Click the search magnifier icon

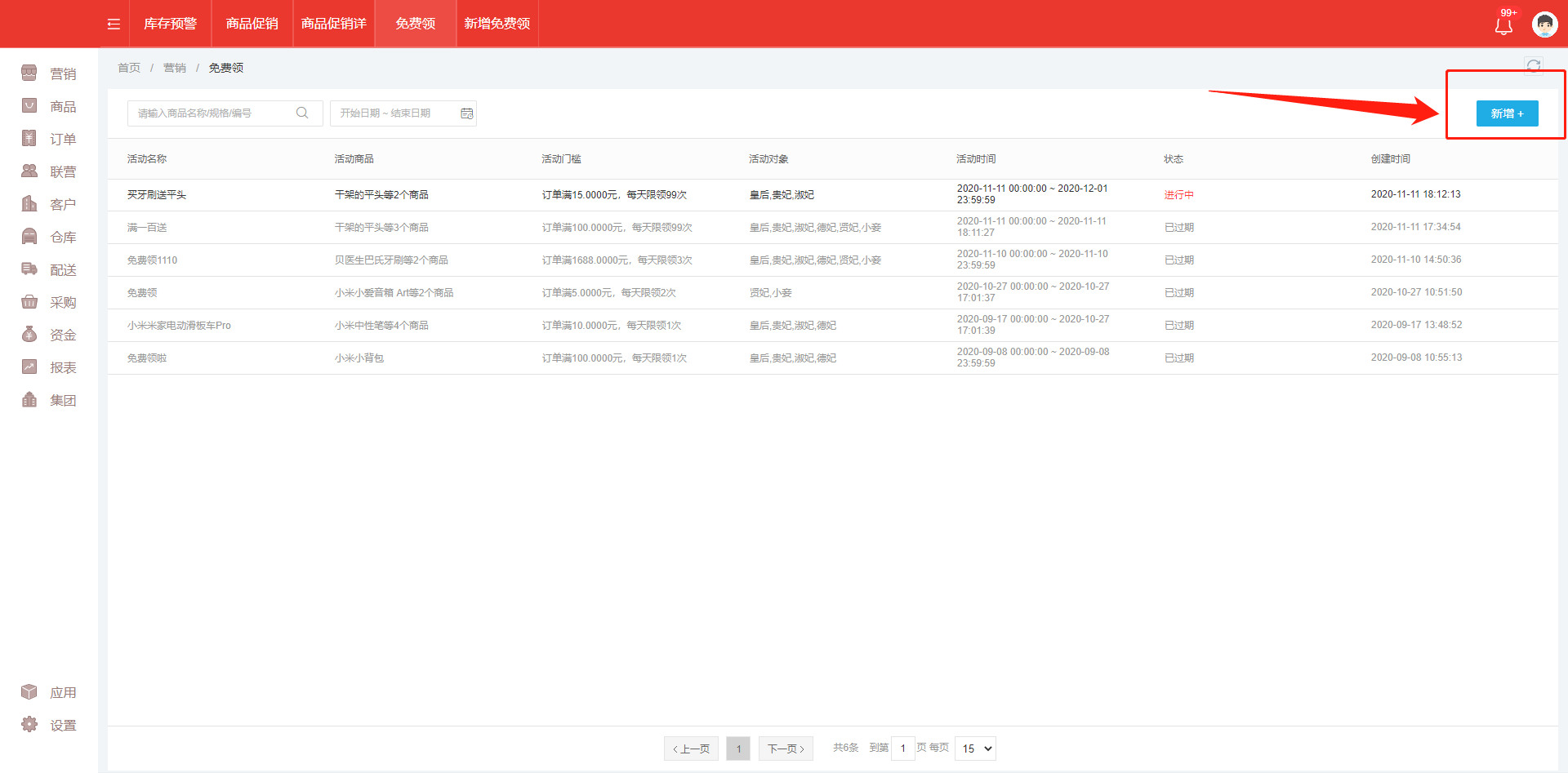302,113
